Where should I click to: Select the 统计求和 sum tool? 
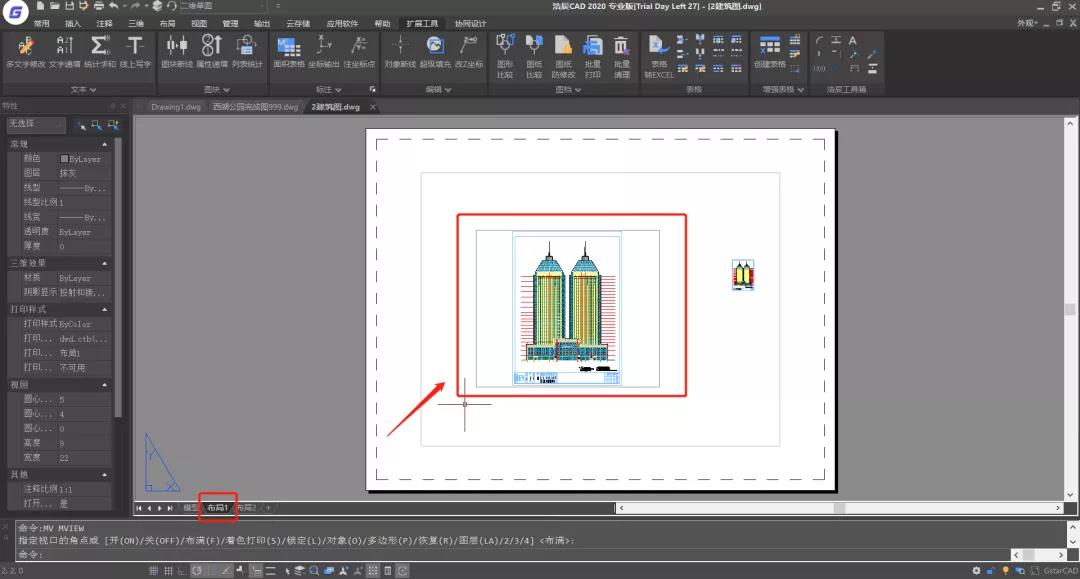point(99,46)
